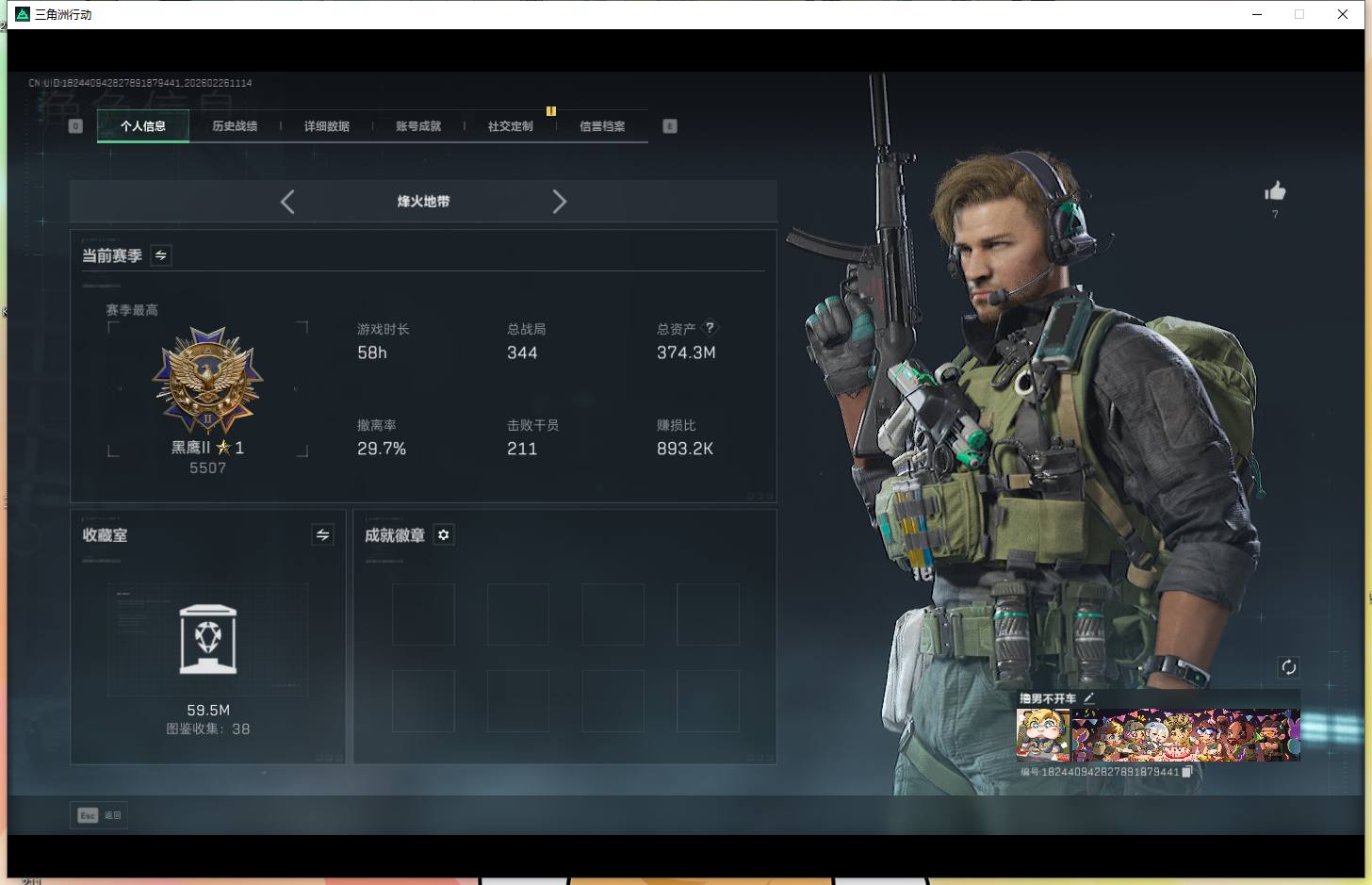Click the 图鉴收集: 38 text
This screenshot has height=885, width=1372.
[208, 729]
